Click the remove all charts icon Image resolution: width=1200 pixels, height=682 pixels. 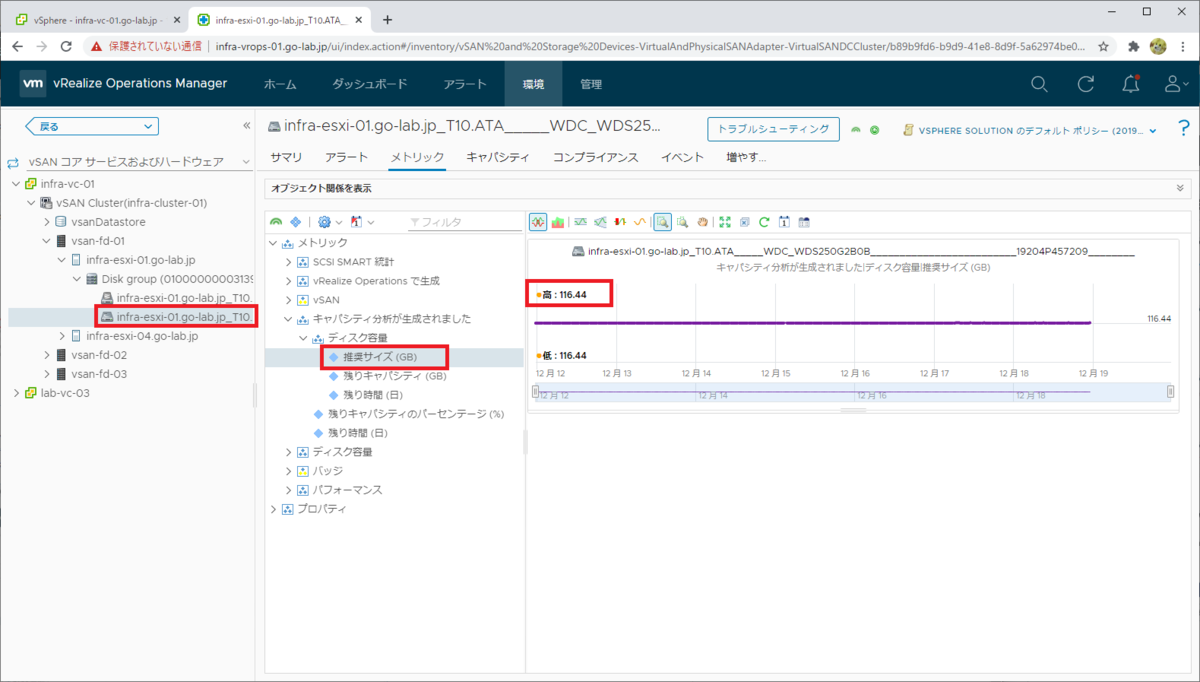[744, 221]
